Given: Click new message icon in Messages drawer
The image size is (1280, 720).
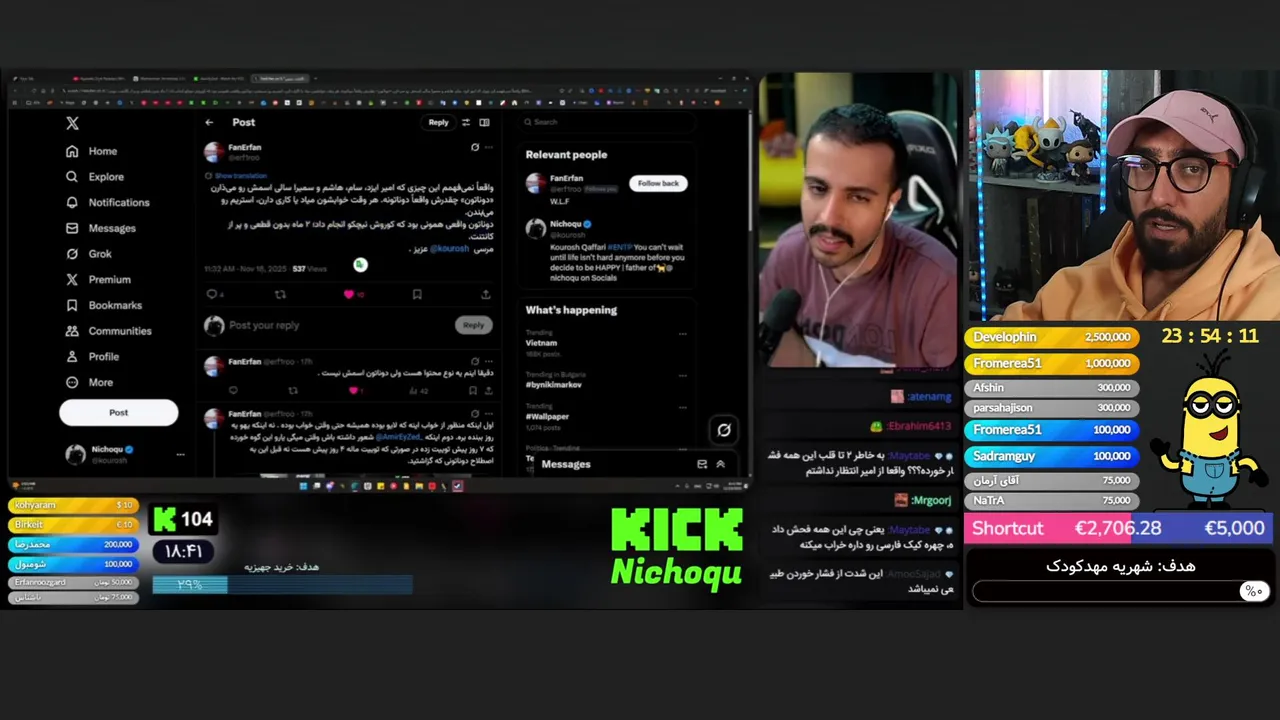Looking at the screenshot, I should (x=702, y=464).
